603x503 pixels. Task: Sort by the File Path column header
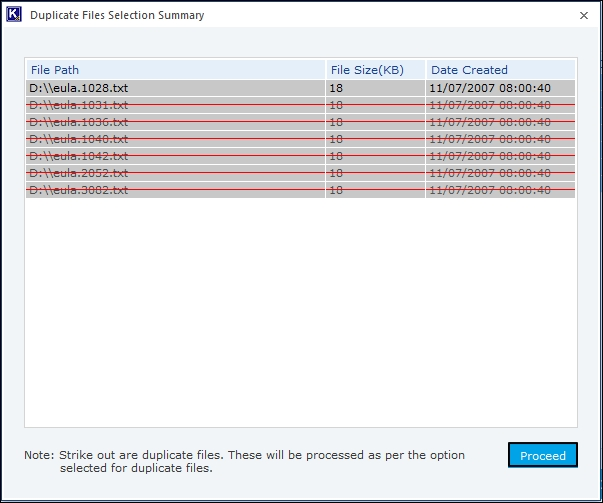click(x=176, y=70)
